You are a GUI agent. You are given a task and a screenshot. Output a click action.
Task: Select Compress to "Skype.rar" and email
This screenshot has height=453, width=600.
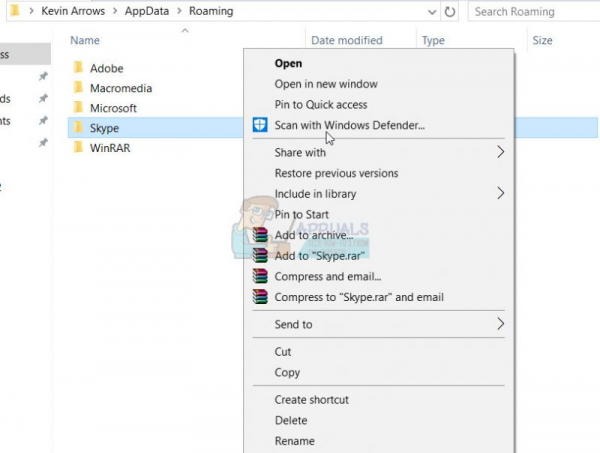click(359, 297)
